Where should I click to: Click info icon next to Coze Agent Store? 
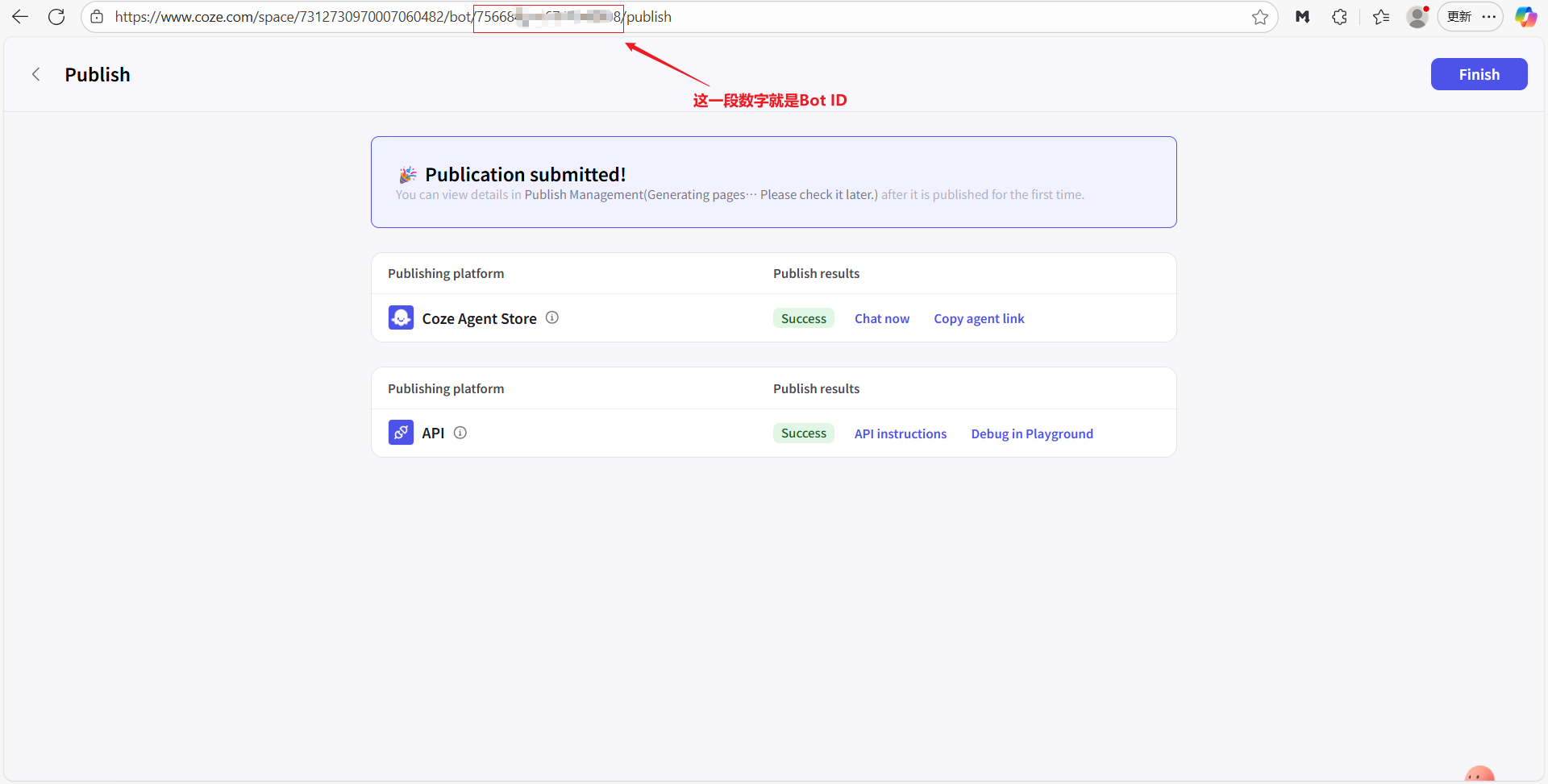click(552, 317)
